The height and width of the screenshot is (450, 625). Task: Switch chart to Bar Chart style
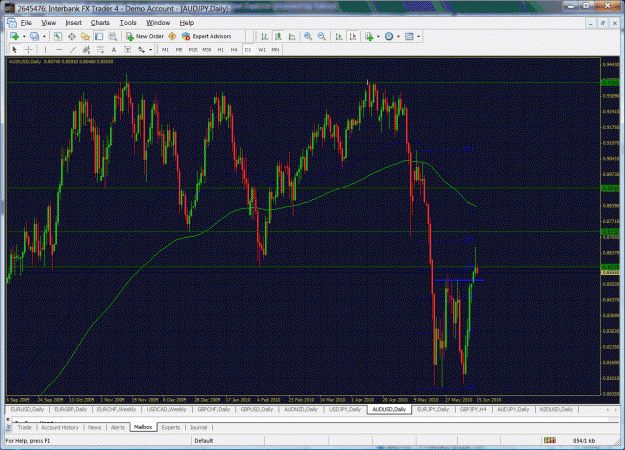coord(264,36)
